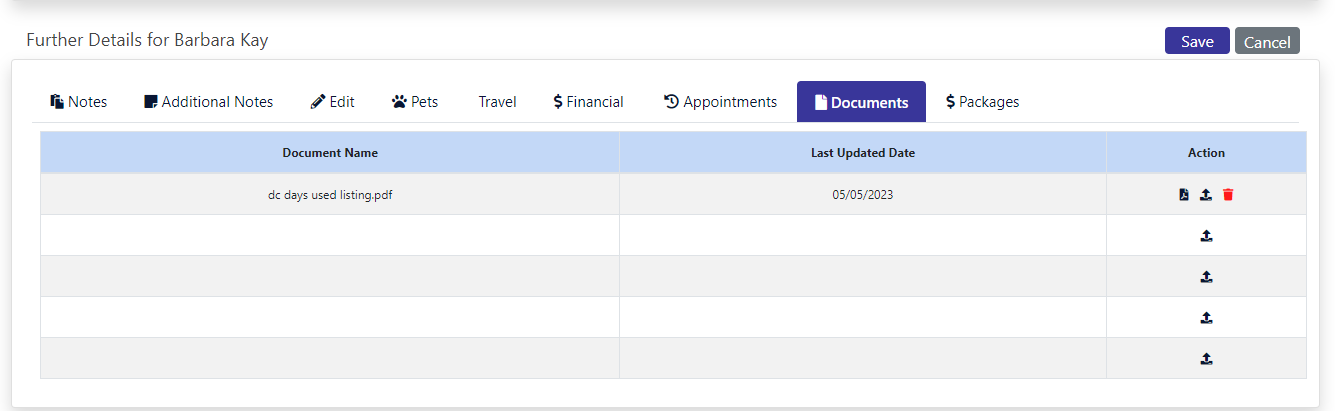Save Barbara Kay's details
This screenshot has width=1335, height=411.
1197,41
